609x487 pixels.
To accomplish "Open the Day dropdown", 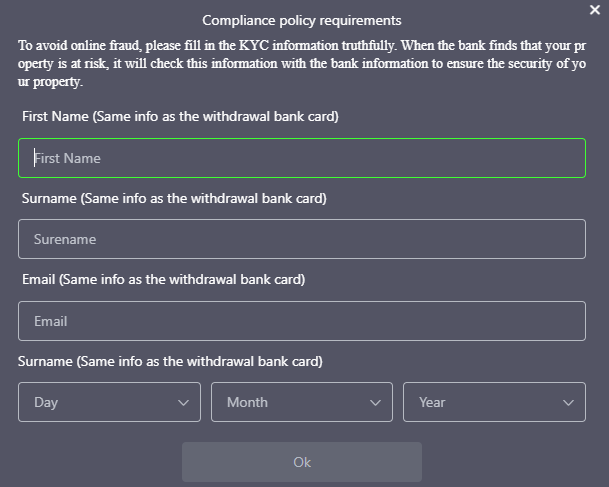I will click(x=109, y=402).
